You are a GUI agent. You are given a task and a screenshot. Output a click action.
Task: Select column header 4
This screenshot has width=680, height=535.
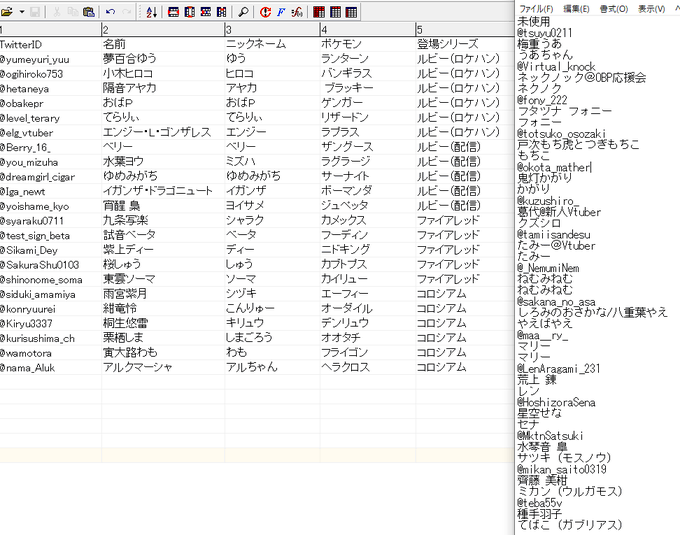point(368,29)
